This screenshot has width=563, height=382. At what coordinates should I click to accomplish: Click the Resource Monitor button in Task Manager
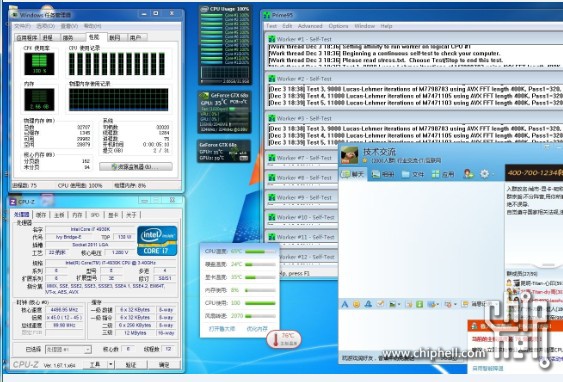(136, 167)
